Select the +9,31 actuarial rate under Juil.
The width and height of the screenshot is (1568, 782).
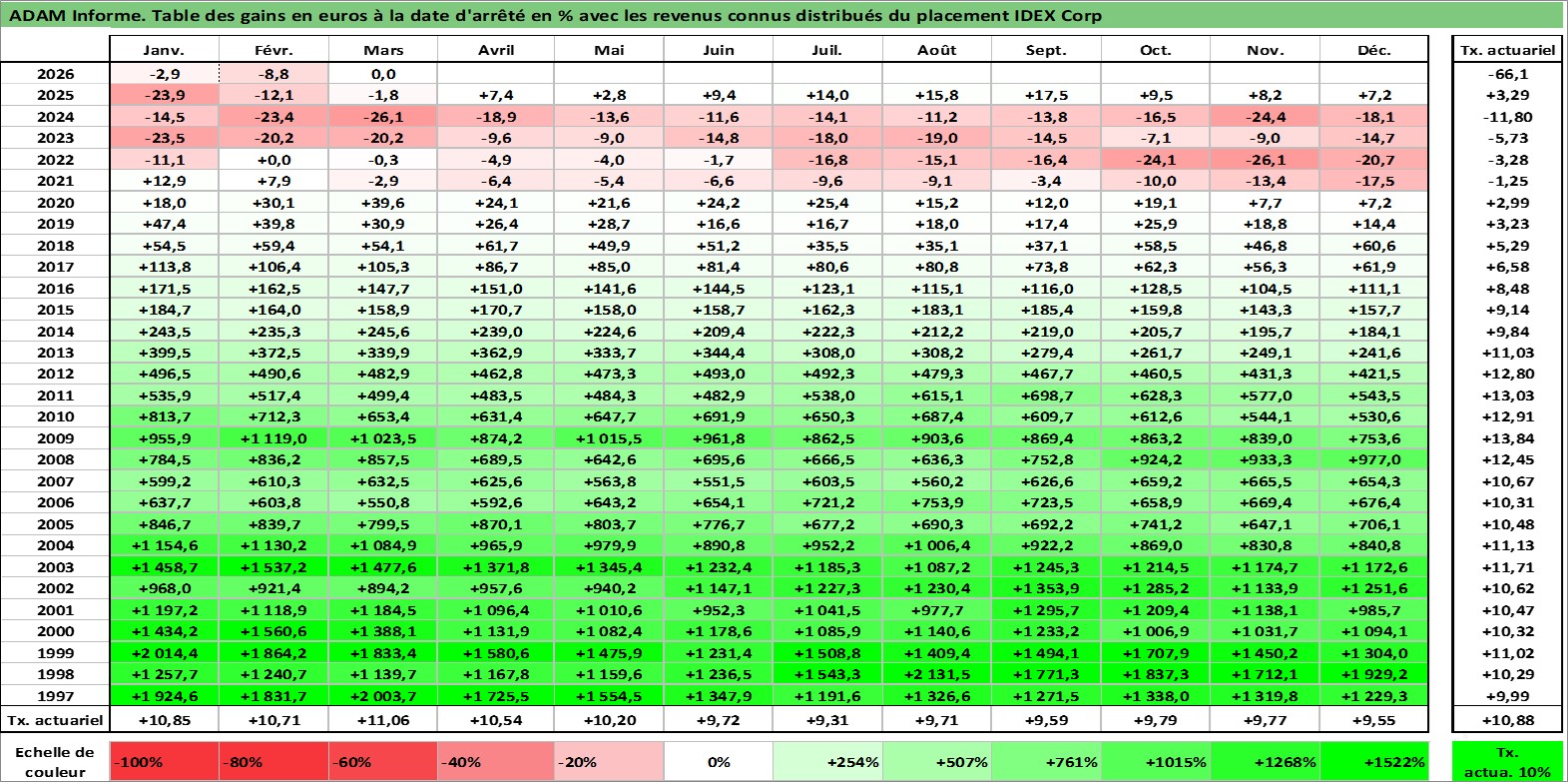click(827, 719)
